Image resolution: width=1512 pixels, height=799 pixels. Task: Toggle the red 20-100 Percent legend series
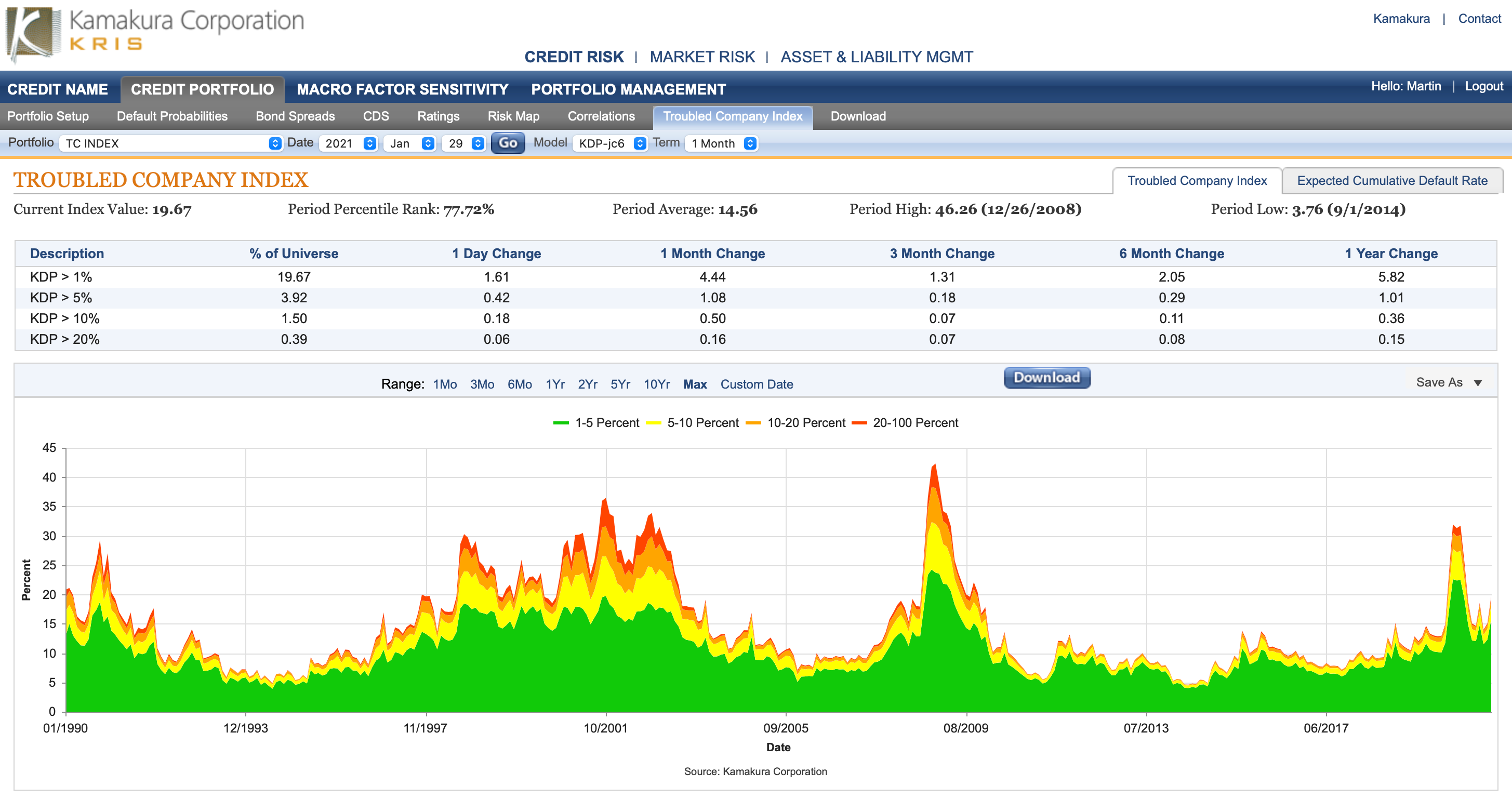coord(905,423)
